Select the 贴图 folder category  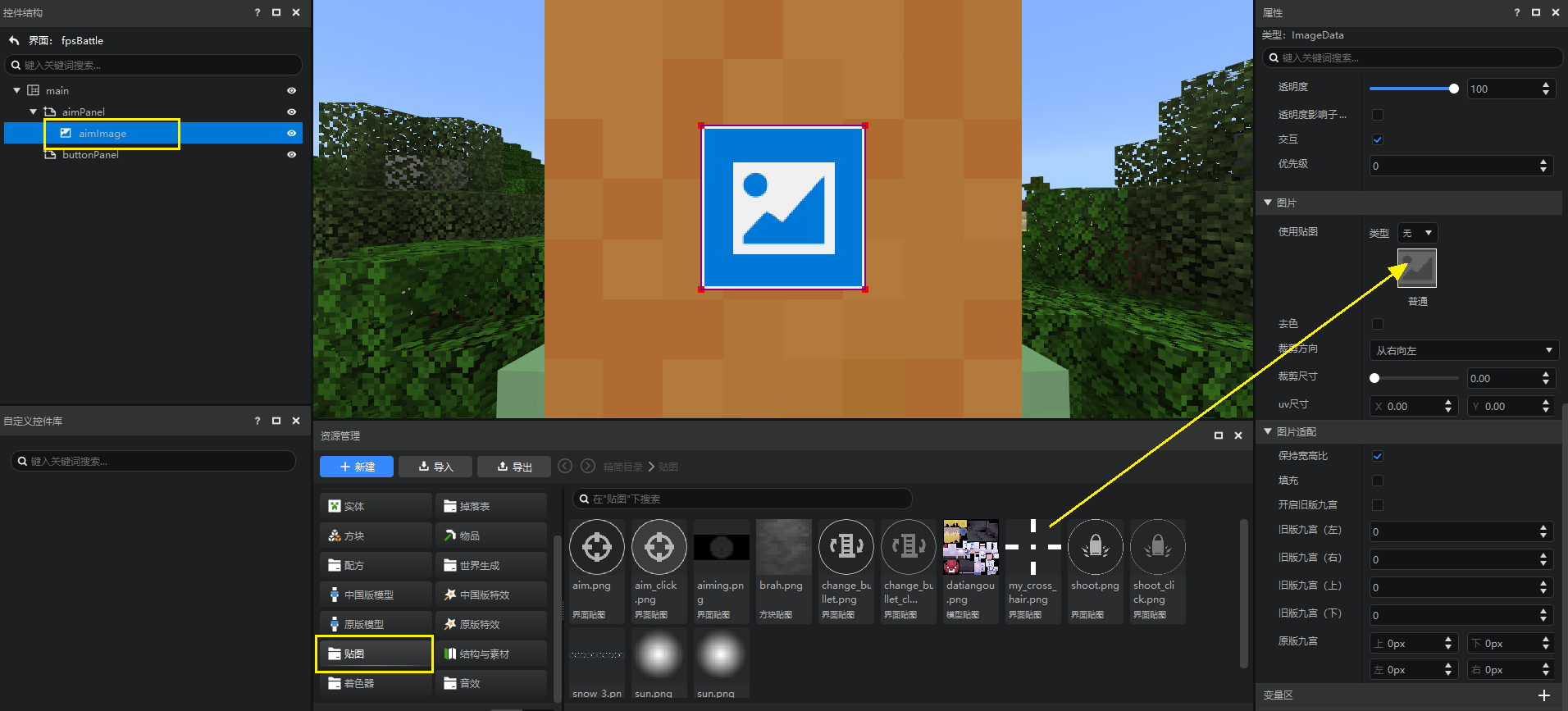(x=376, y=654)
